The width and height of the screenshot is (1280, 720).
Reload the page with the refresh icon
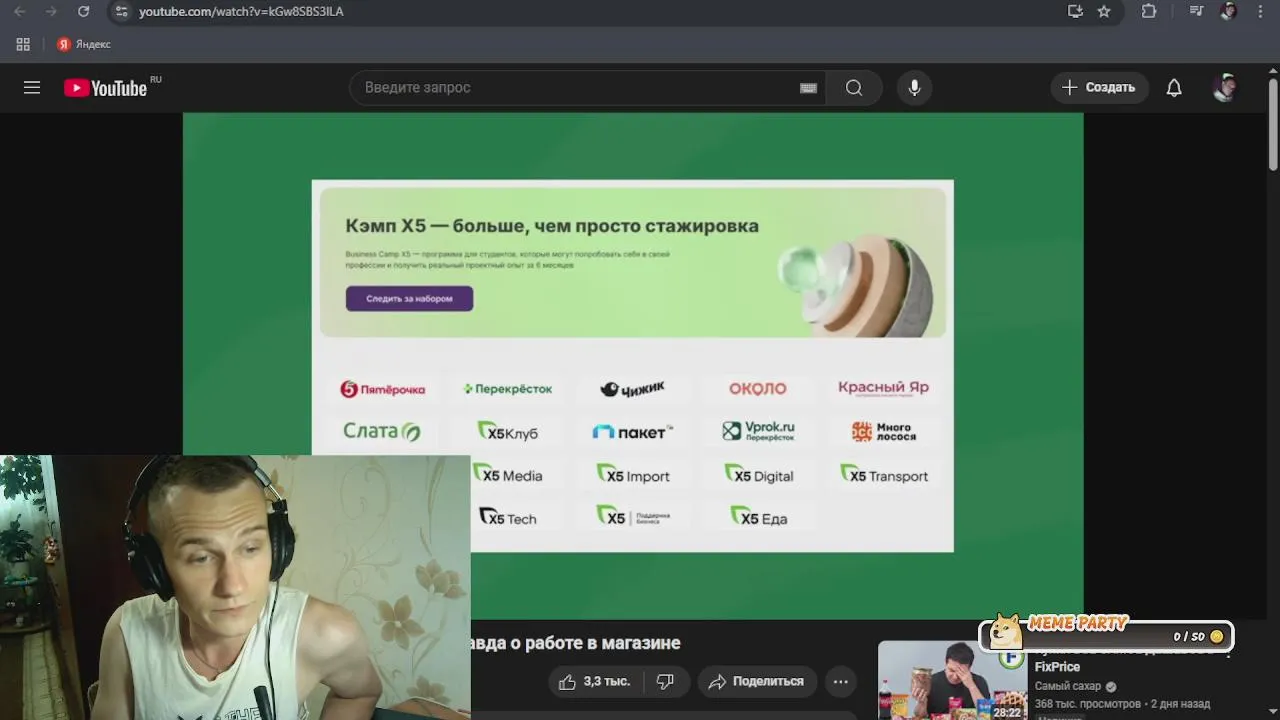[83, 12]
